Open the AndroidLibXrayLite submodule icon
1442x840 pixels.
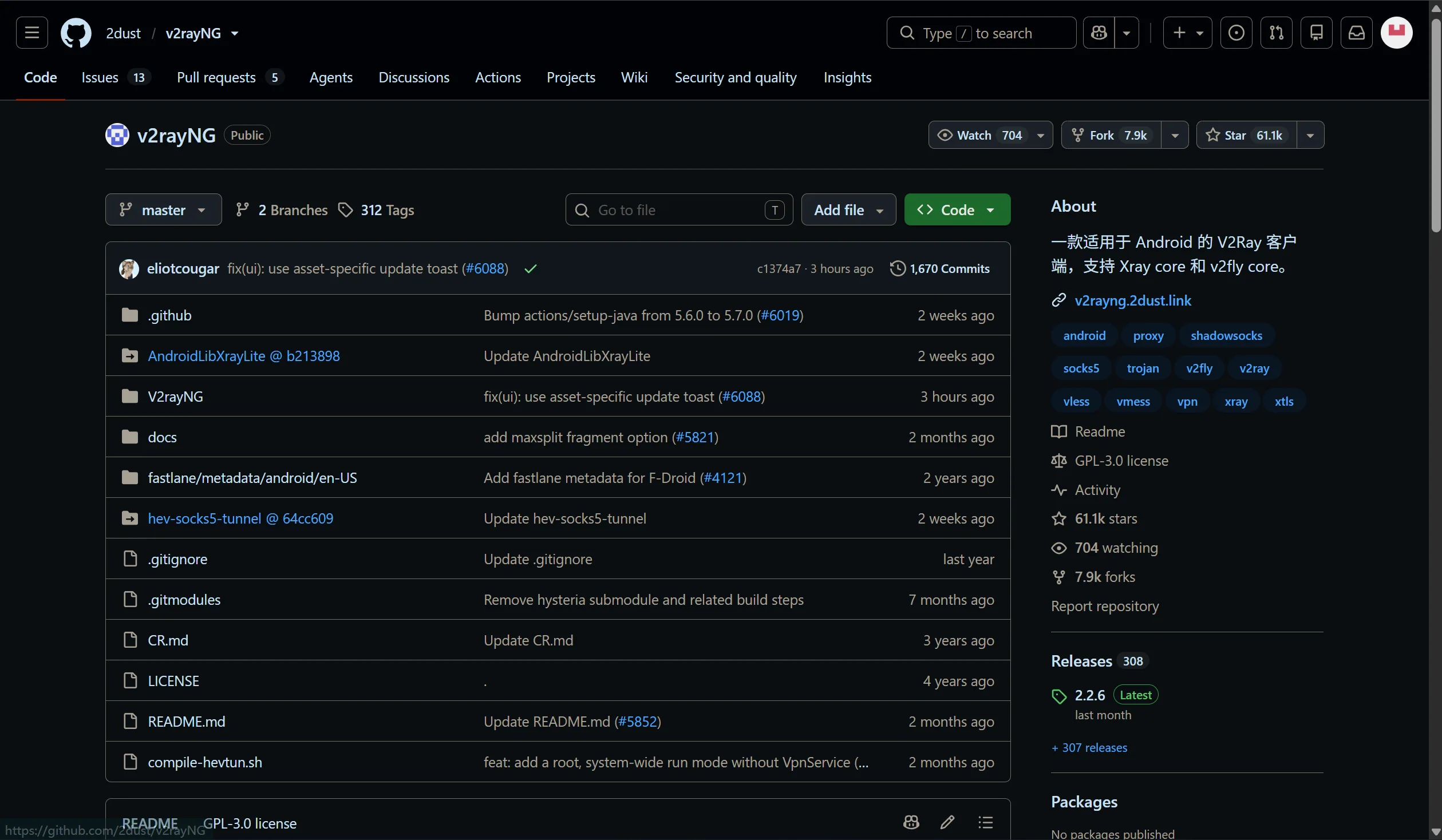point(130,355)
